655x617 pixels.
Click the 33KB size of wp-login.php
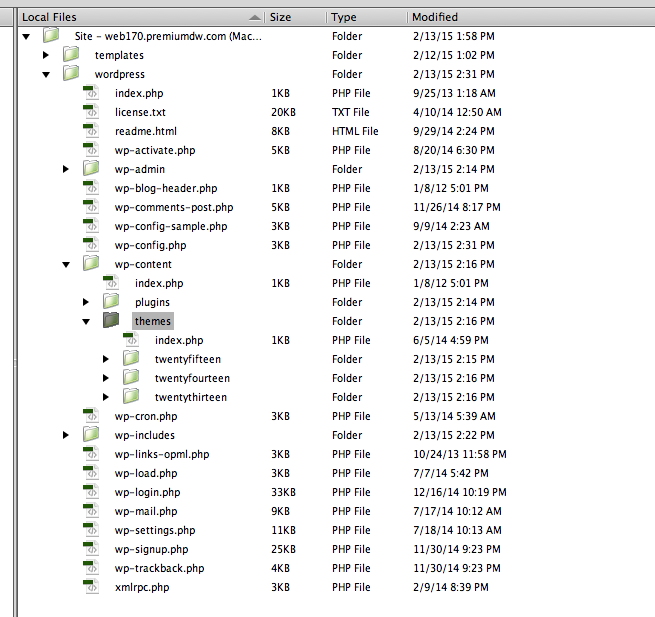click(283, 492)
